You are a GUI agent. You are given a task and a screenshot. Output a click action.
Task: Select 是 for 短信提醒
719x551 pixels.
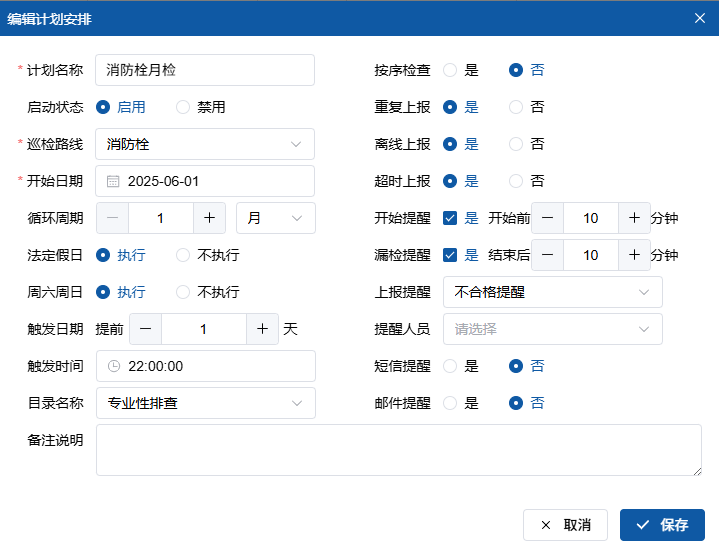tap(450, 366)
